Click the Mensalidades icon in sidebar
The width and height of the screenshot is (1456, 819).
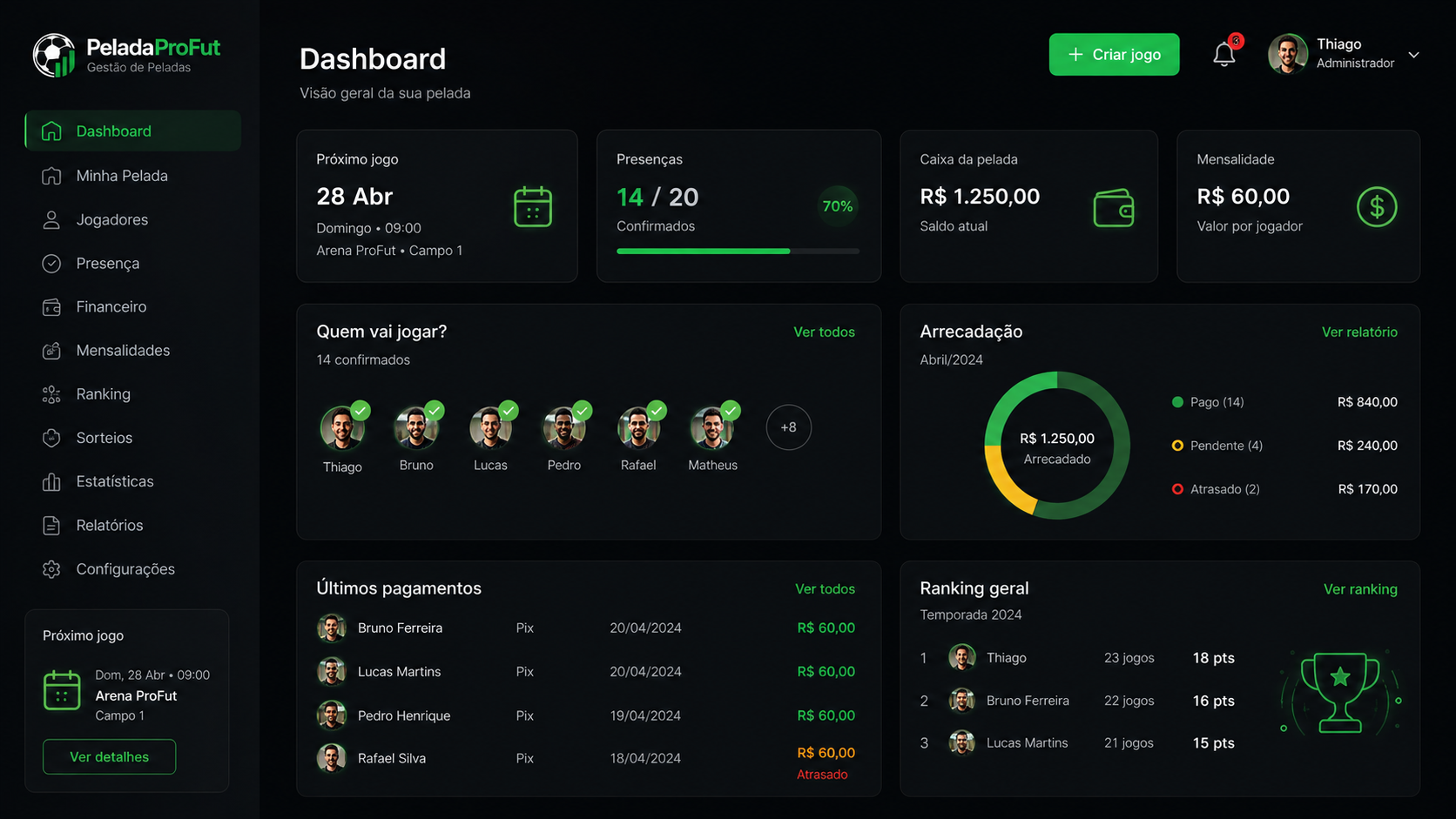coord(51,351)
